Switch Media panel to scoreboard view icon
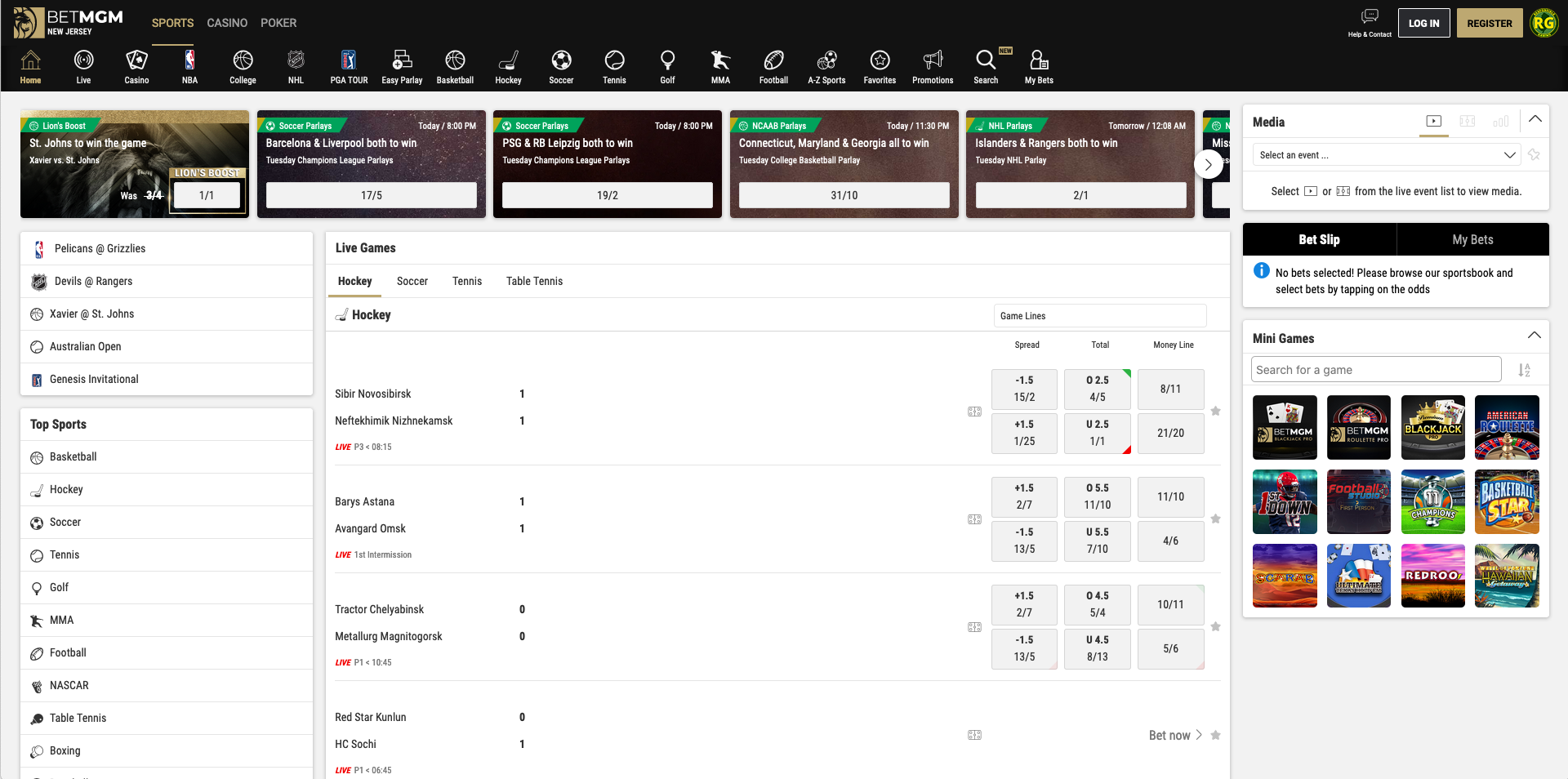Viewport: 1568px width, 779px height. tap(1468, 121)
